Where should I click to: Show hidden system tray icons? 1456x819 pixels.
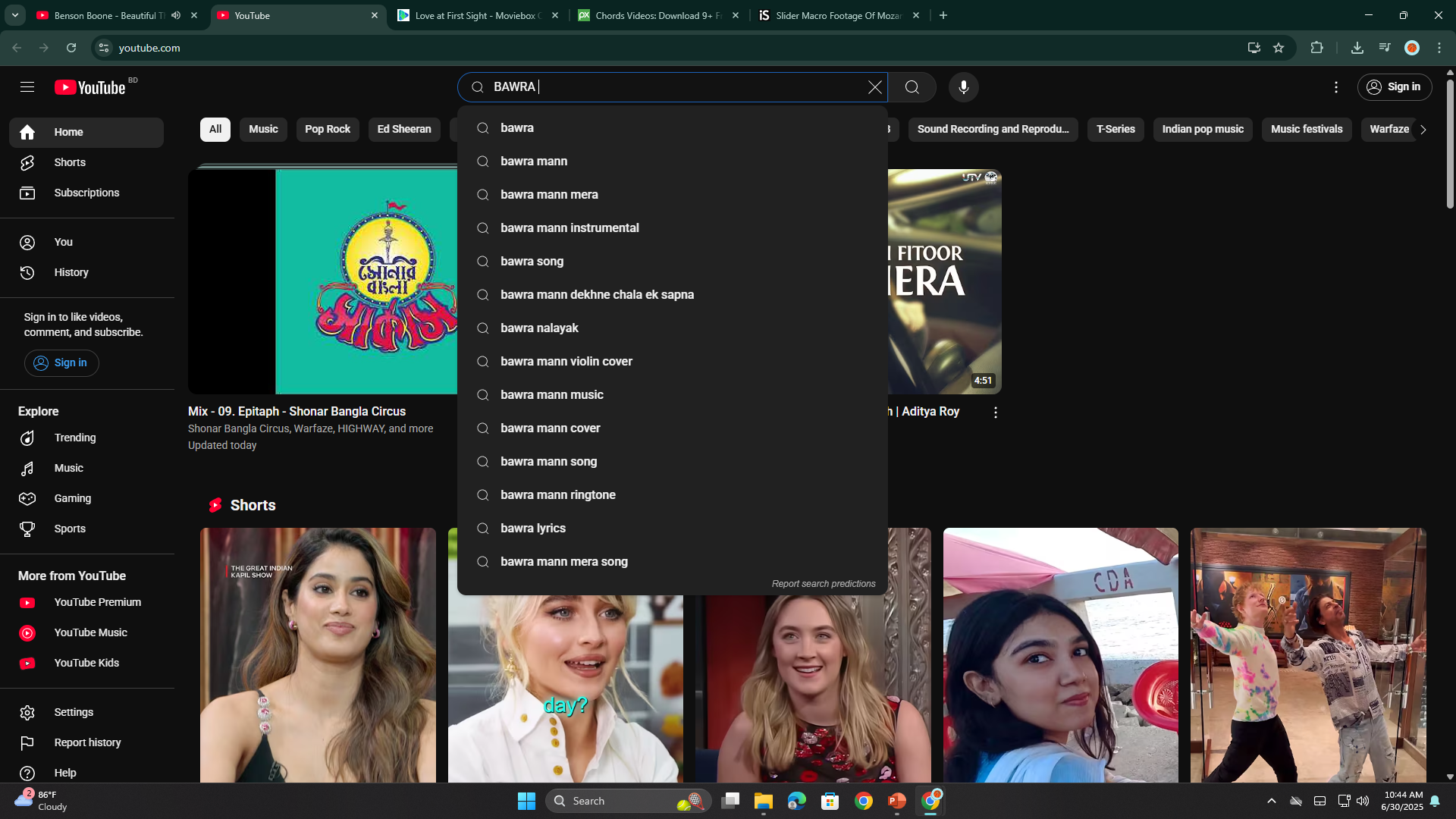click(x=1272, y=801)
